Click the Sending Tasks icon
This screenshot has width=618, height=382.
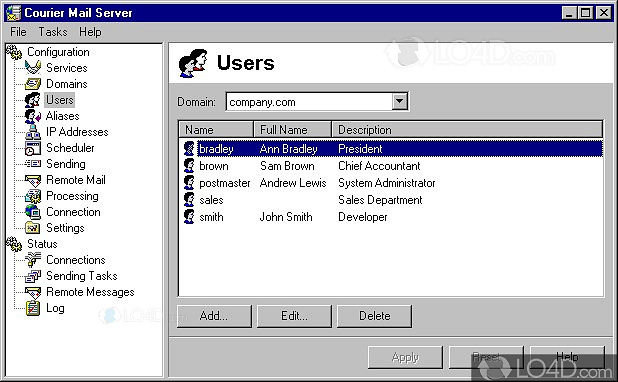tap(33, 276)
